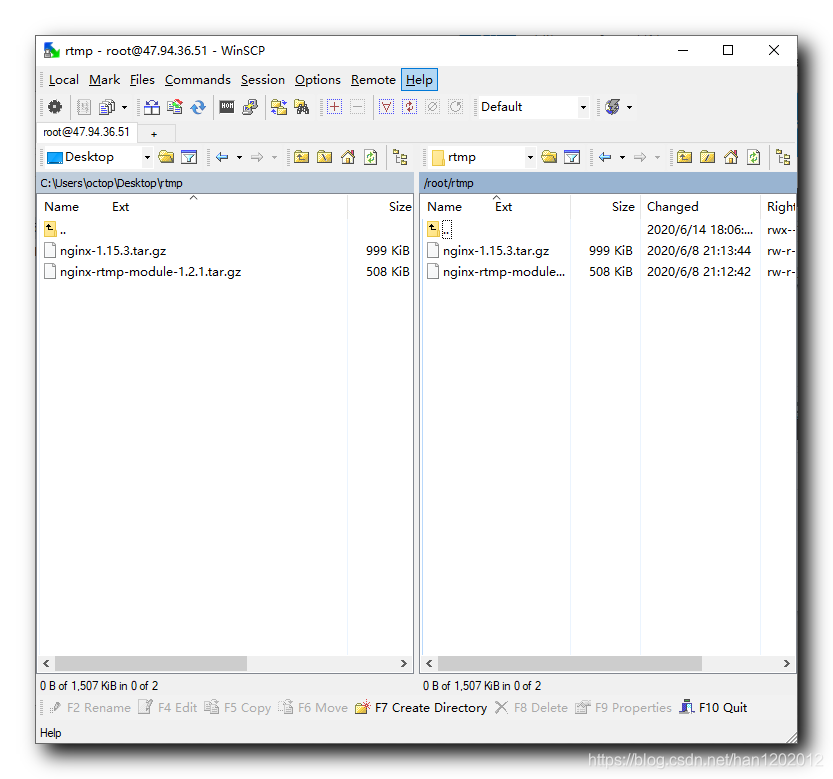The width and height of the screenshot is (833, 779).
Task: Go to local Root Directory icon
Action: tap(325, 157)
